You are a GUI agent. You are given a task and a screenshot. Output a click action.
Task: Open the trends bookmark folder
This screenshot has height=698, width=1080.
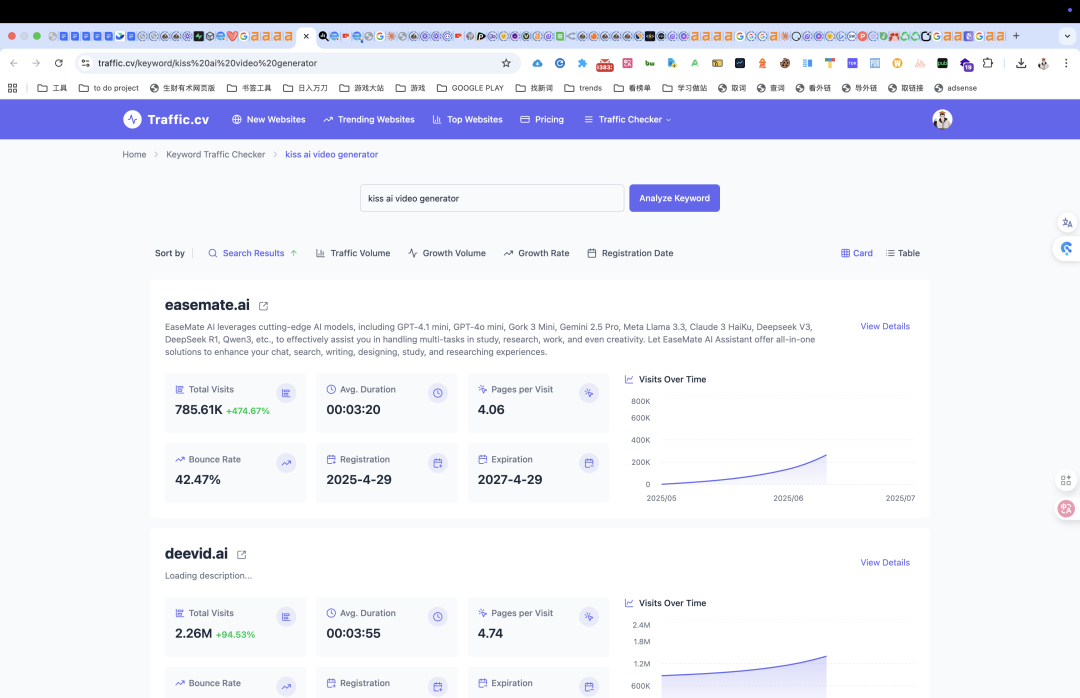pos(583,88)
